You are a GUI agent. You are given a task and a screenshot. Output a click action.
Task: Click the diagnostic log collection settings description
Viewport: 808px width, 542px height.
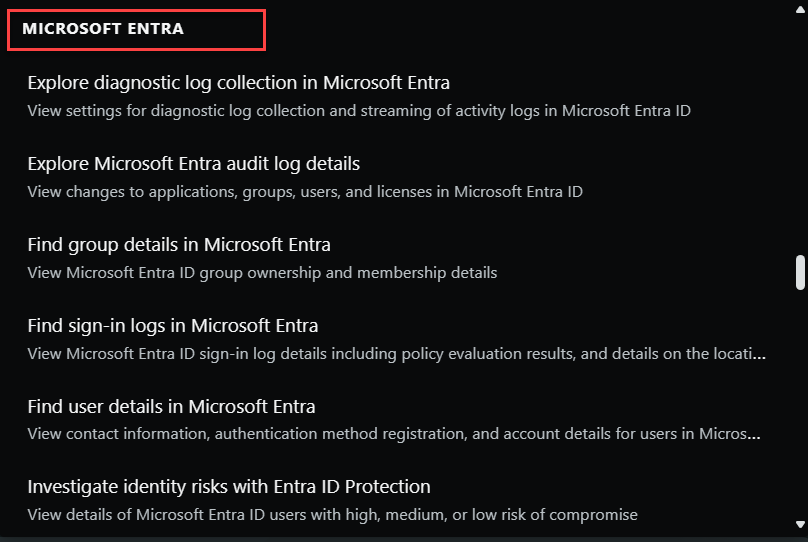(x=358, y=110)
